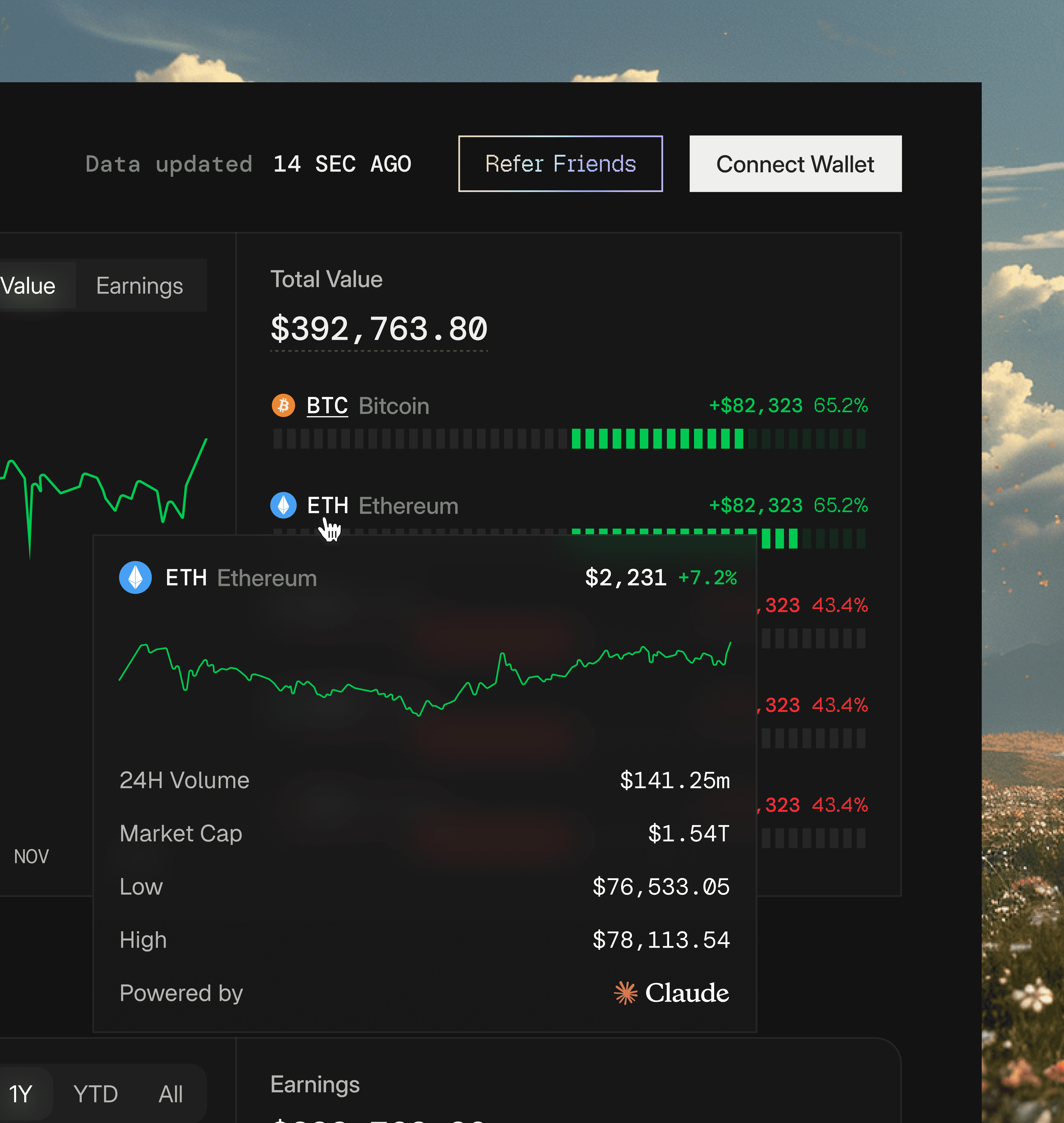Click the ETH ticker in asset list
The height and width of the screenshot is (1123, 1064).
tap(327, 505)
